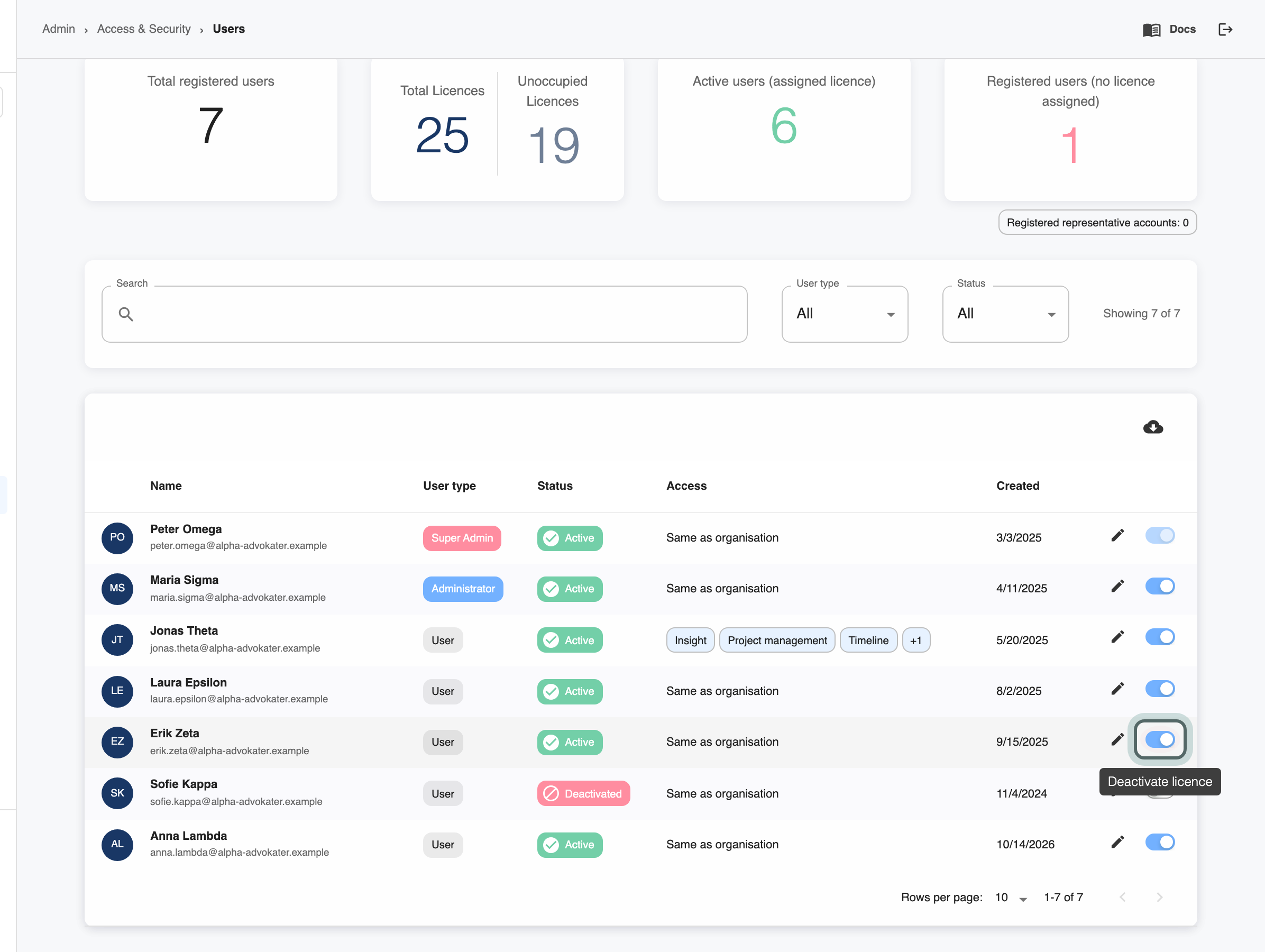Toggle Peter Omega's licence switch
The height and width of the screenshot is (952, 1265).
(x=1160, y=535)
